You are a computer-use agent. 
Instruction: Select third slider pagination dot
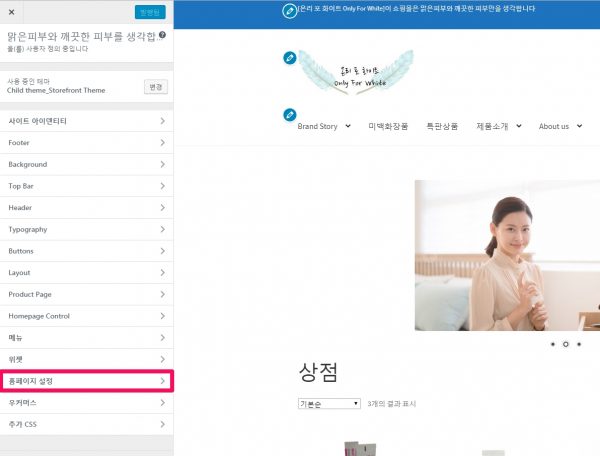tap(579, 344)
